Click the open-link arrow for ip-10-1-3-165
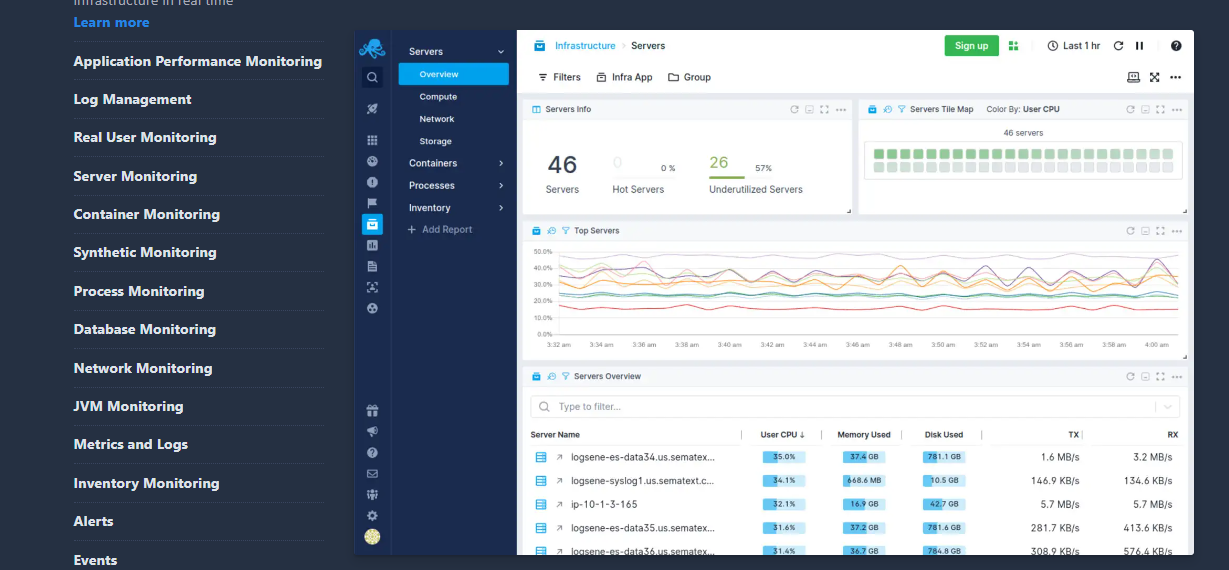The width and height of the screenshot is (1229, 570). coord(560,505)
